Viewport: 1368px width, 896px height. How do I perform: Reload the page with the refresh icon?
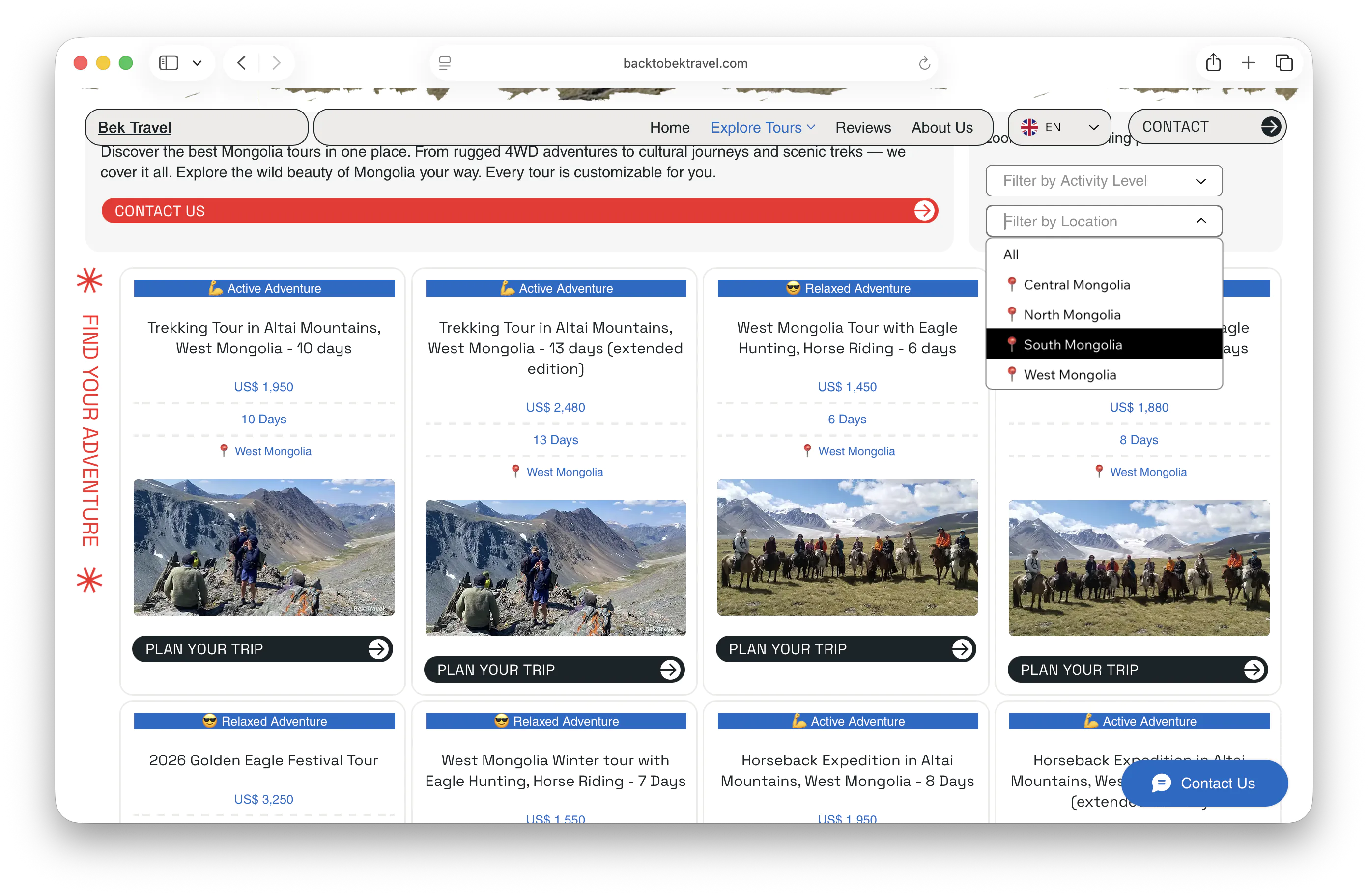[924, 63]
